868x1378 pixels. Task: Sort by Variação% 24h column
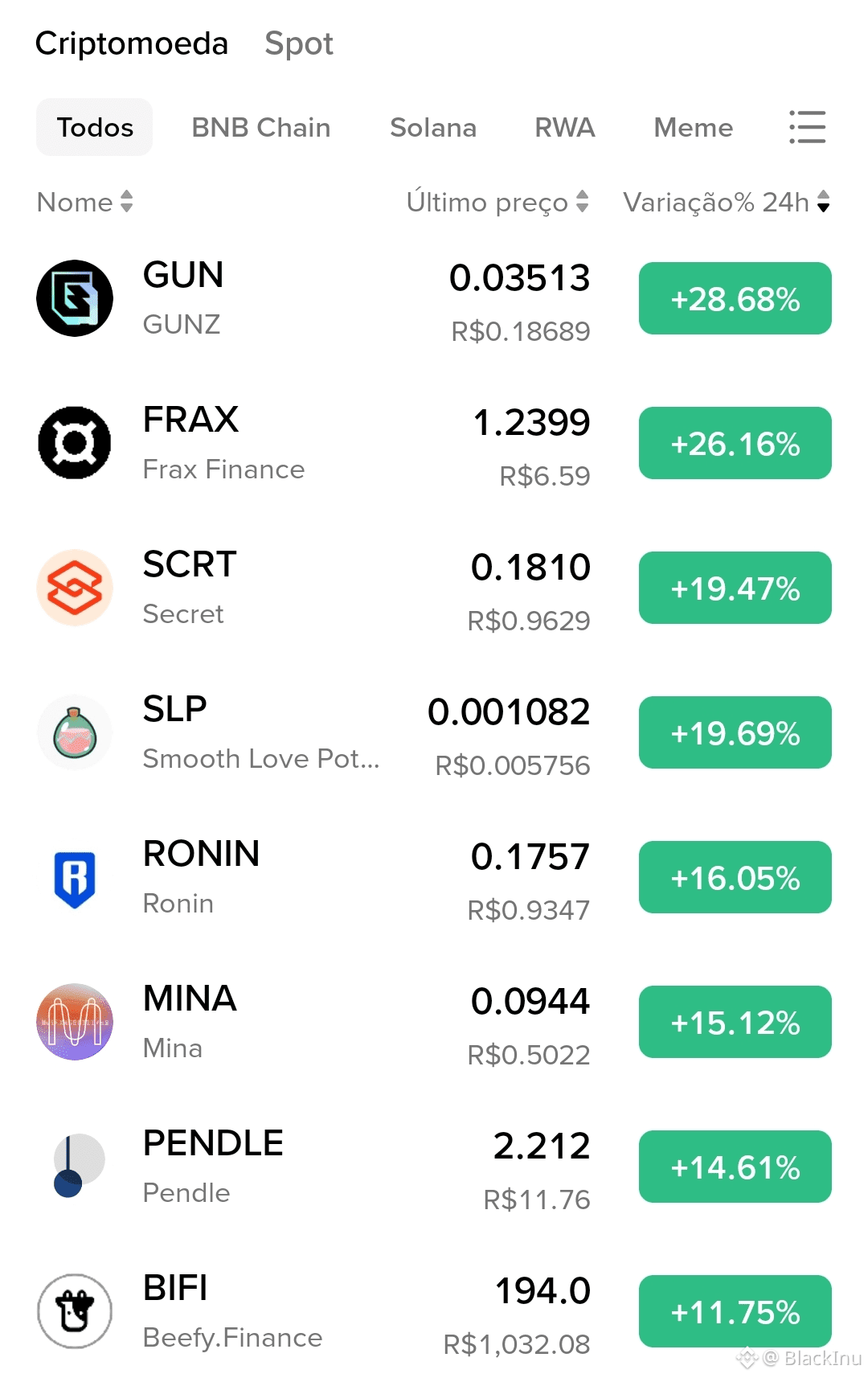click(727, 202)
